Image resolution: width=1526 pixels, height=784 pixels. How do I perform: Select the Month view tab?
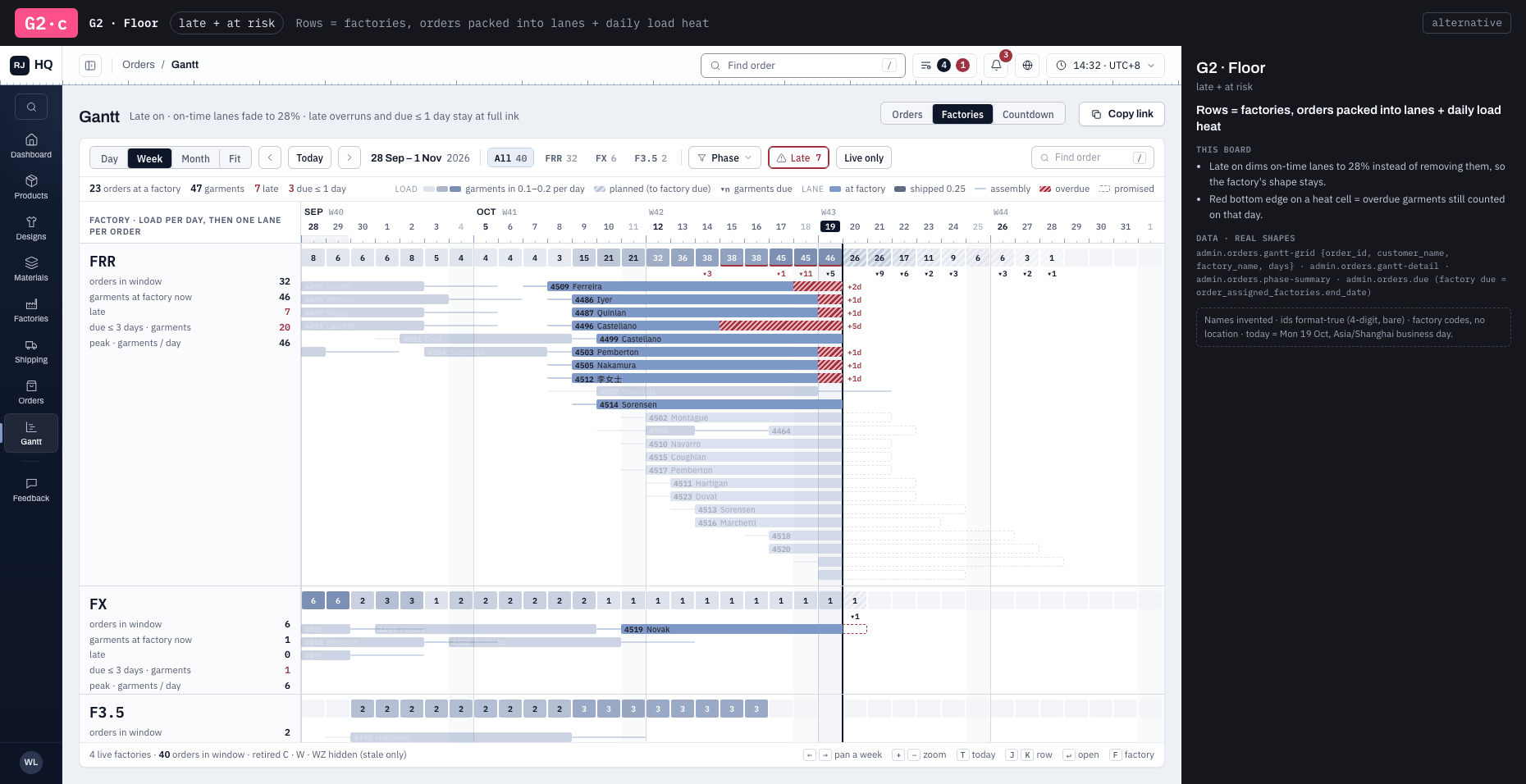[195, 158]
